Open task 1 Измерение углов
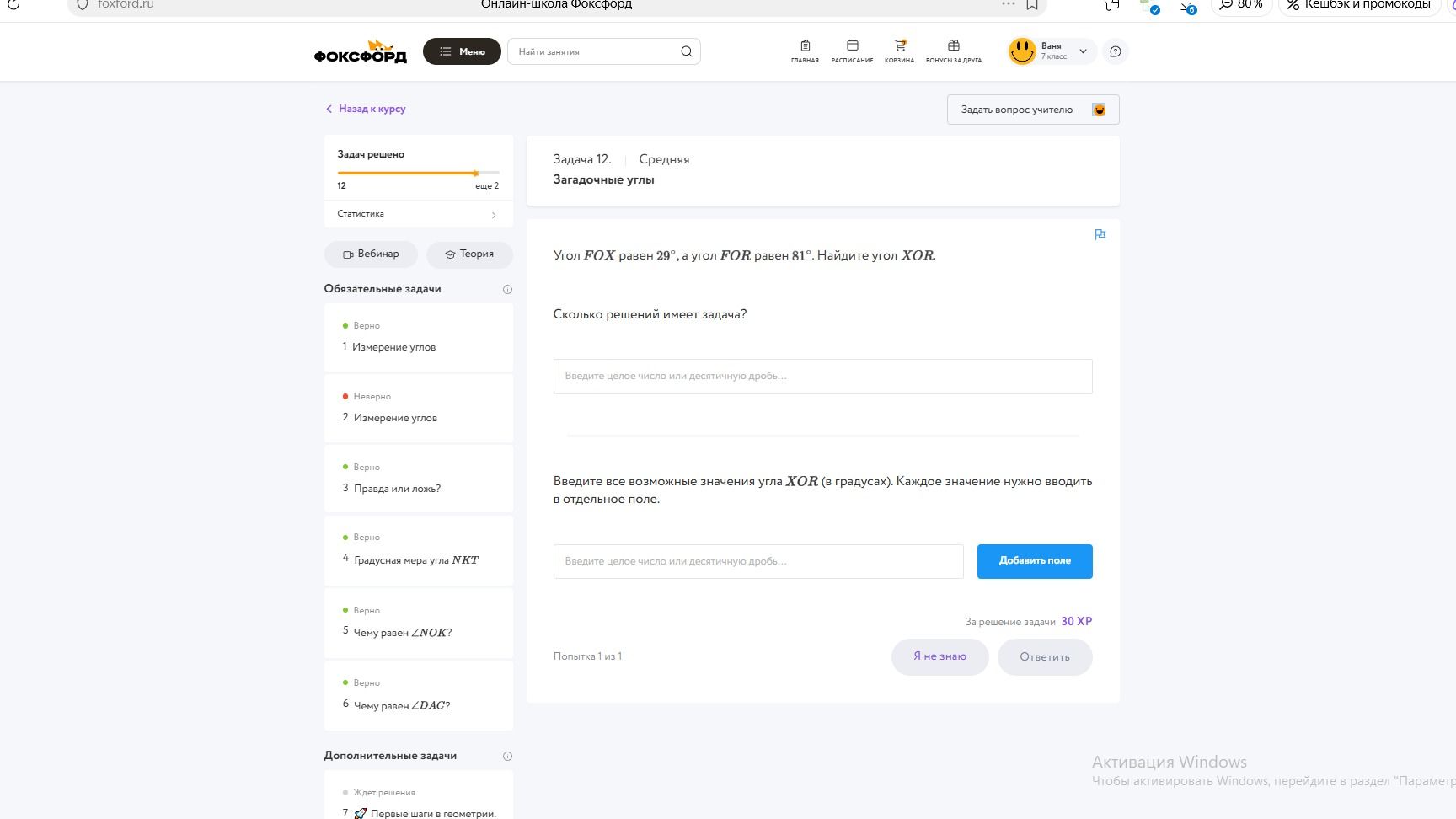Image resolution: width=1456 pixels, height=819 pixels. [418, 338]
